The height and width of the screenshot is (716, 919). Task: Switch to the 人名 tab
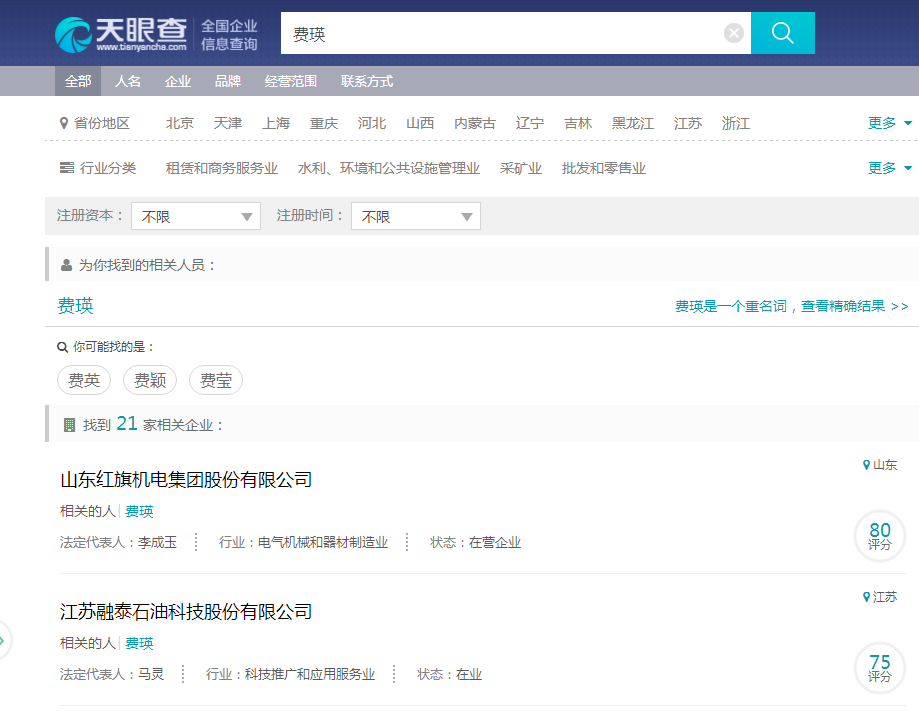pos(128,82)
